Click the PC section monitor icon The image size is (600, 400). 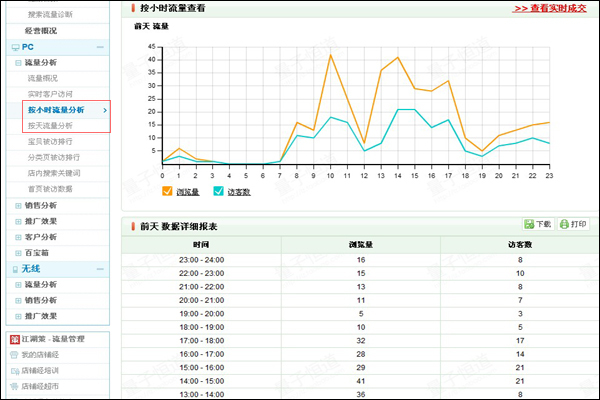[14, 47]
